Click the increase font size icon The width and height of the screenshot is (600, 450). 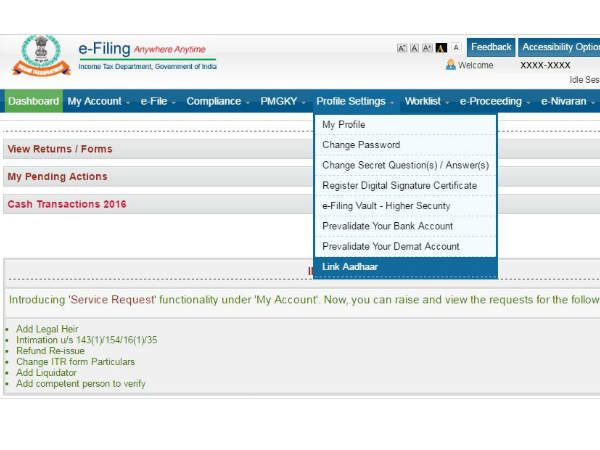(x=427, y=47)
